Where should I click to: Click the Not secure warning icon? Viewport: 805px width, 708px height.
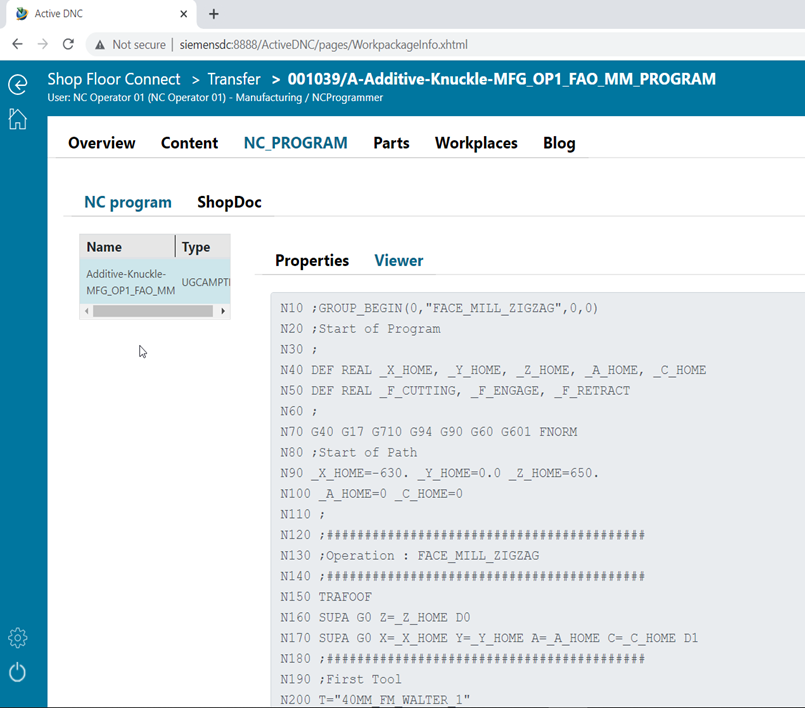(100, 45)
